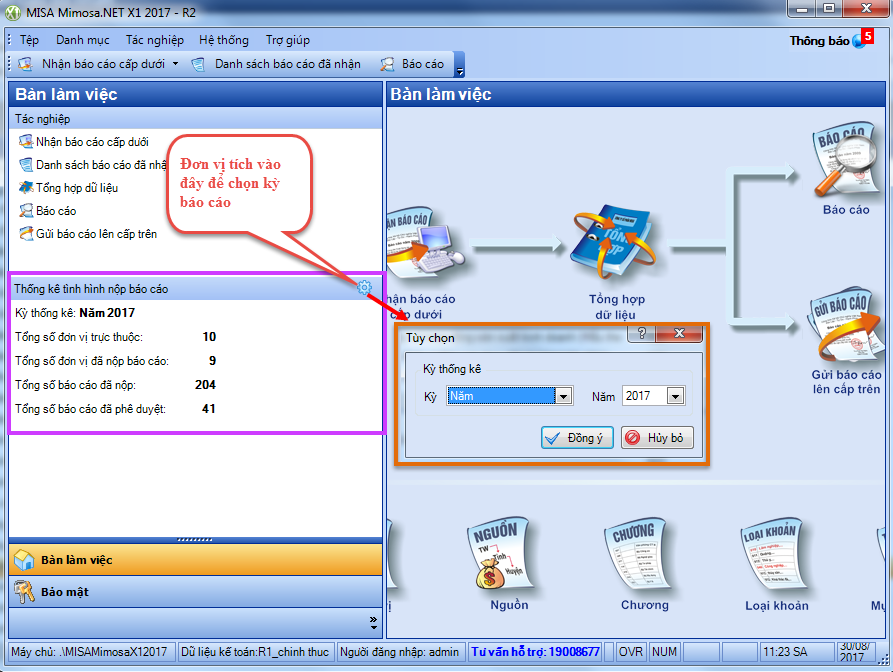Click Người đăng nhập: admin status entry
This screenshot has width=893, height=672.
point(399,652)
